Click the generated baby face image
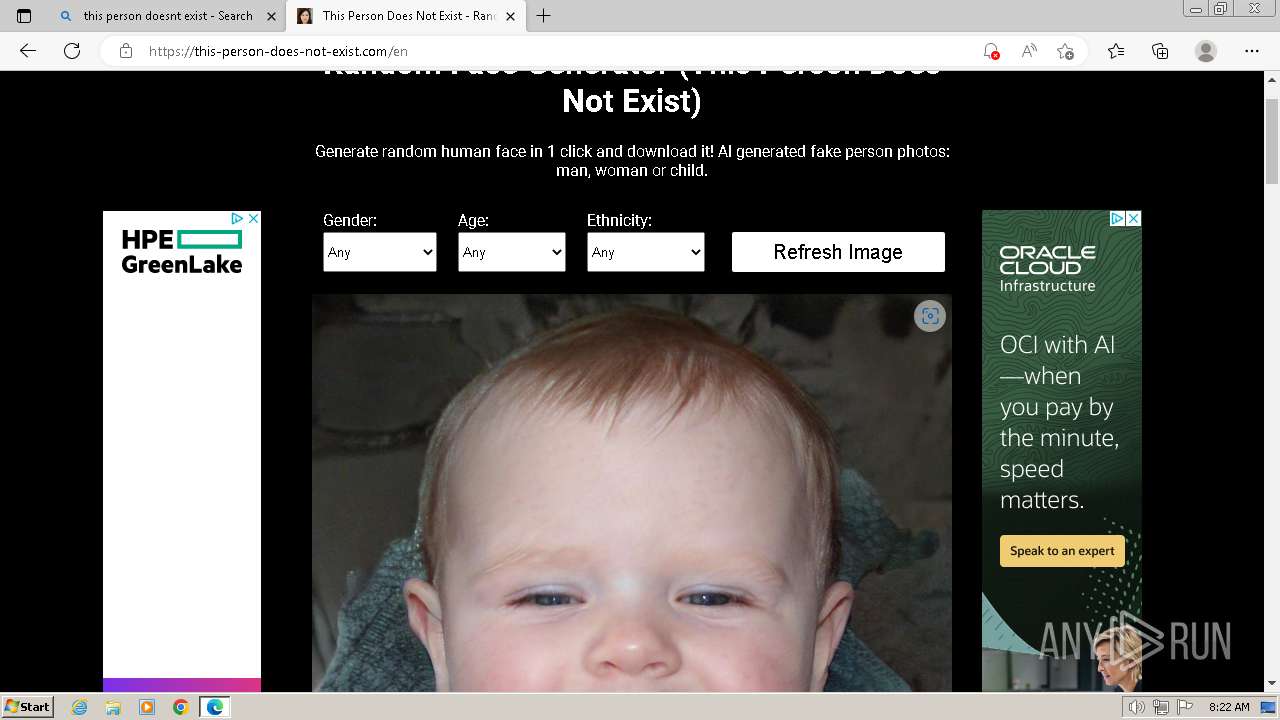1280x720 pixels. click(x=632, y=493)
